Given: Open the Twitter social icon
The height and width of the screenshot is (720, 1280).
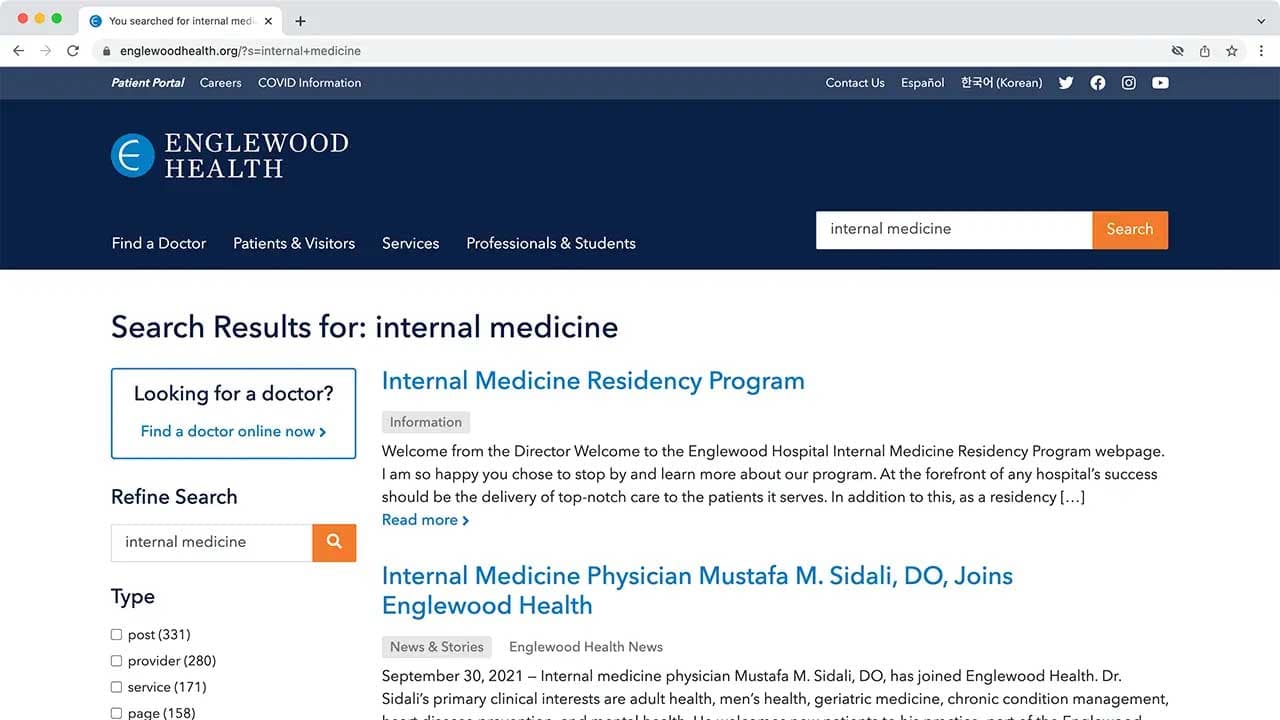Looking at the screenshot, I should [1066, 83].
